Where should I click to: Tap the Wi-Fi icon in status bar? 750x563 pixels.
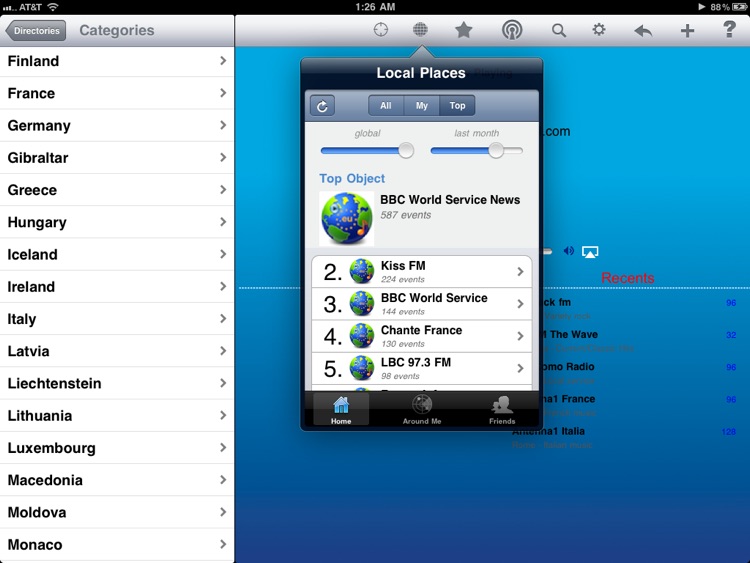click(53, 7)
